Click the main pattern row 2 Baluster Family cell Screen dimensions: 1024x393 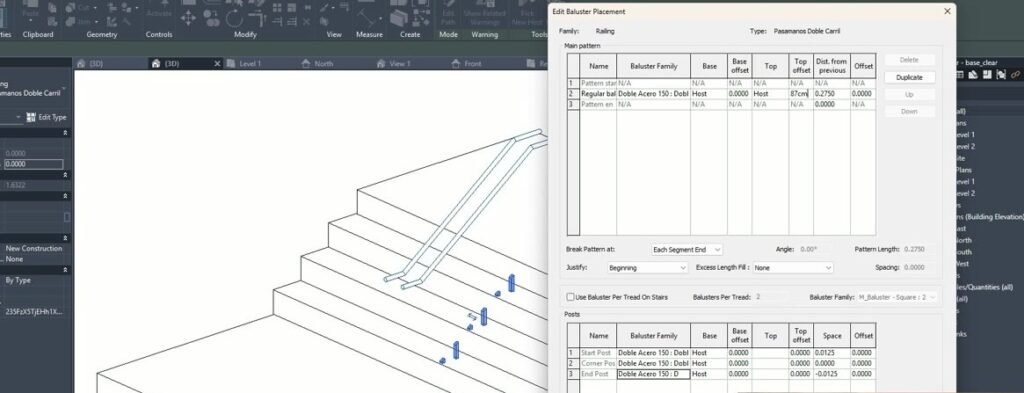[x=653, y=94]
